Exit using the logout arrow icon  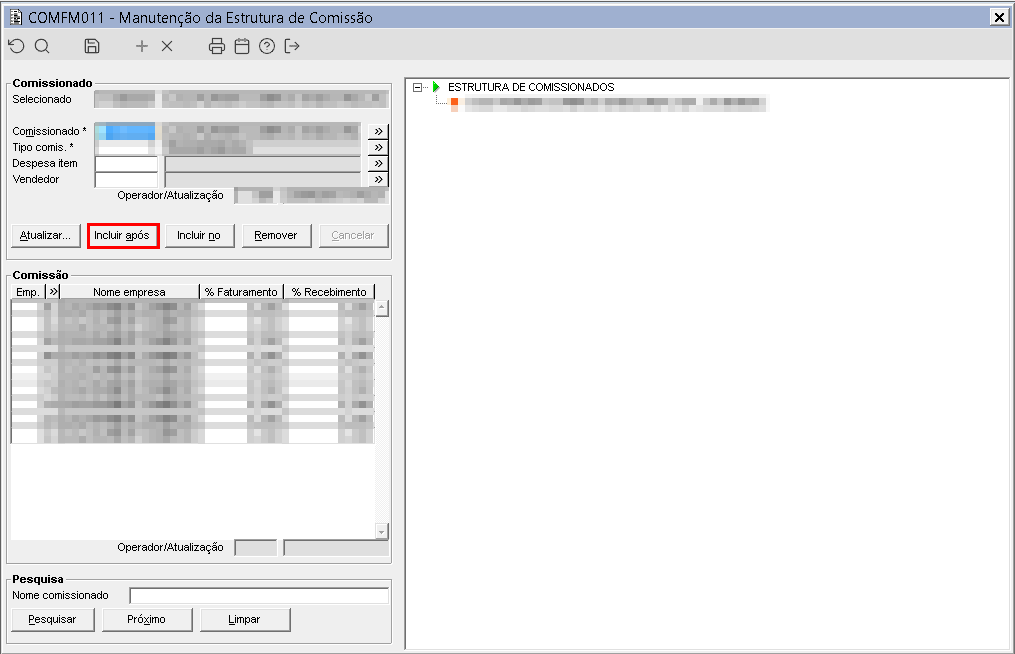[x=292, y=46]
